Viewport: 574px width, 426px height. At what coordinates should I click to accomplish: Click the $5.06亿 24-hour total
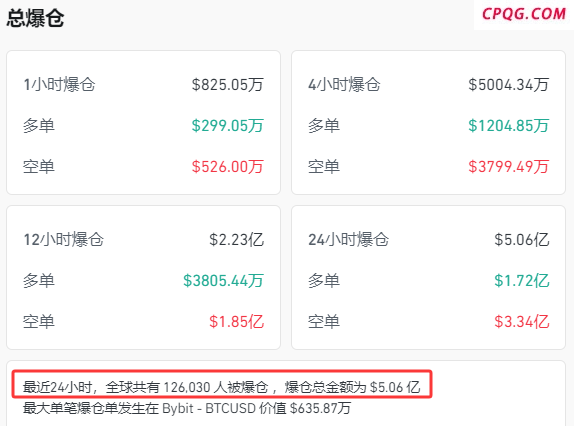point(522,240)
